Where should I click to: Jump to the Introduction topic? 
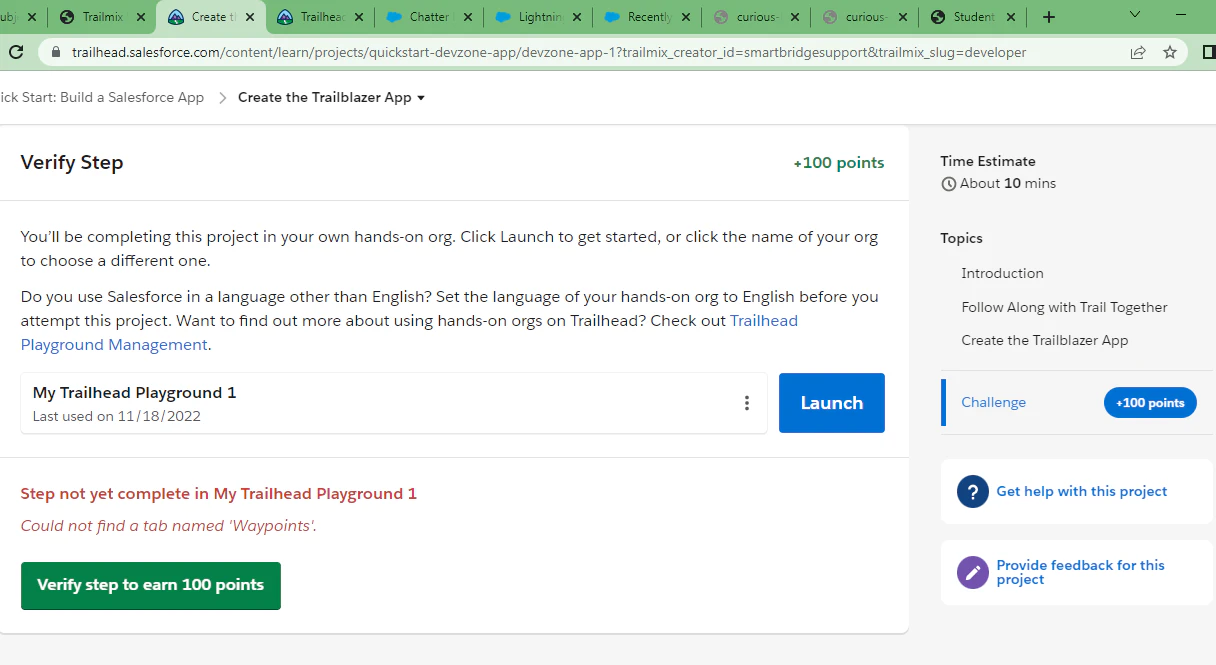1002,273
